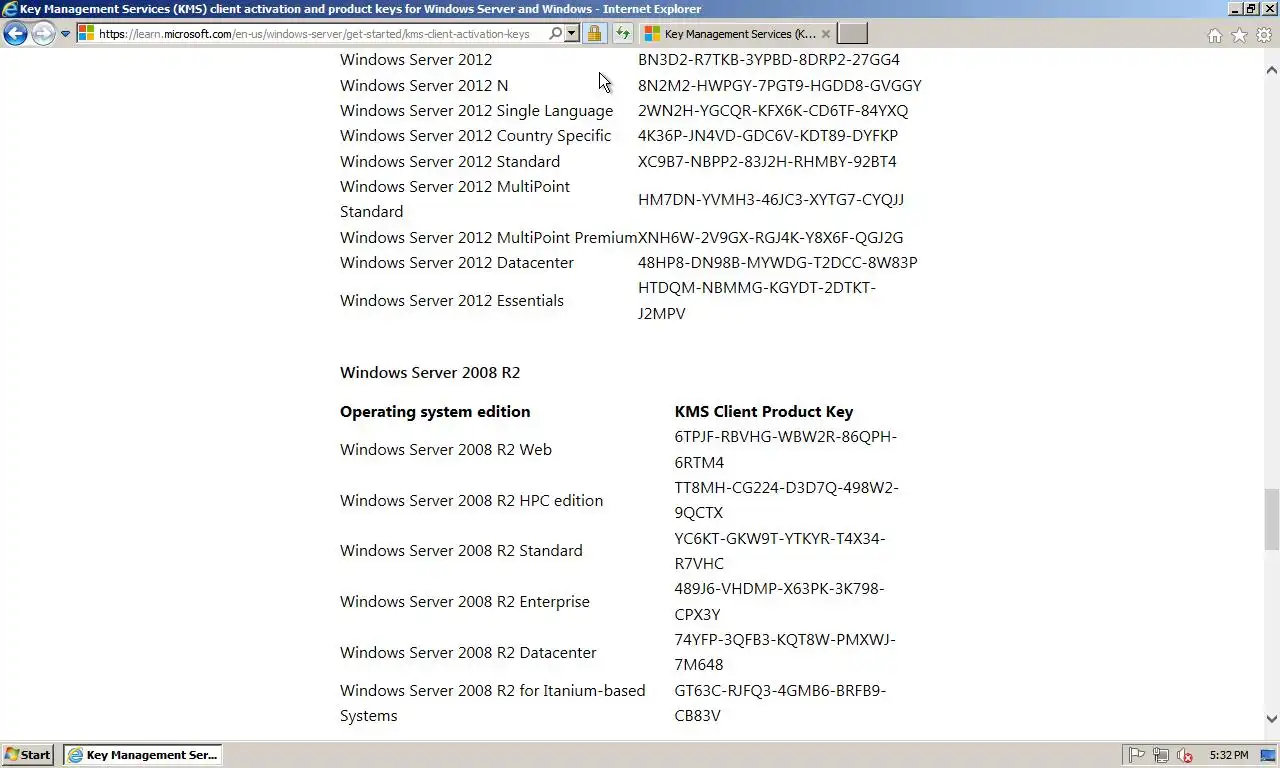Close the Key Management Services tab

pos(826,33)
